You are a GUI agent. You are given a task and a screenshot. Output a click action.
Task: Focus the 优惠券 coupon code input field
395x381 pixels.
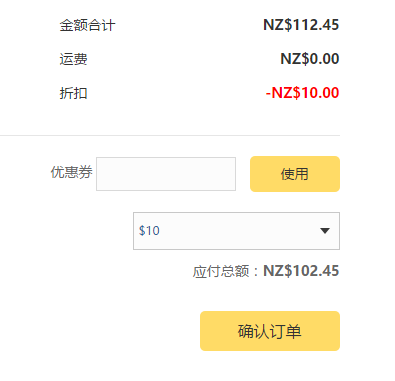[166, 174]
